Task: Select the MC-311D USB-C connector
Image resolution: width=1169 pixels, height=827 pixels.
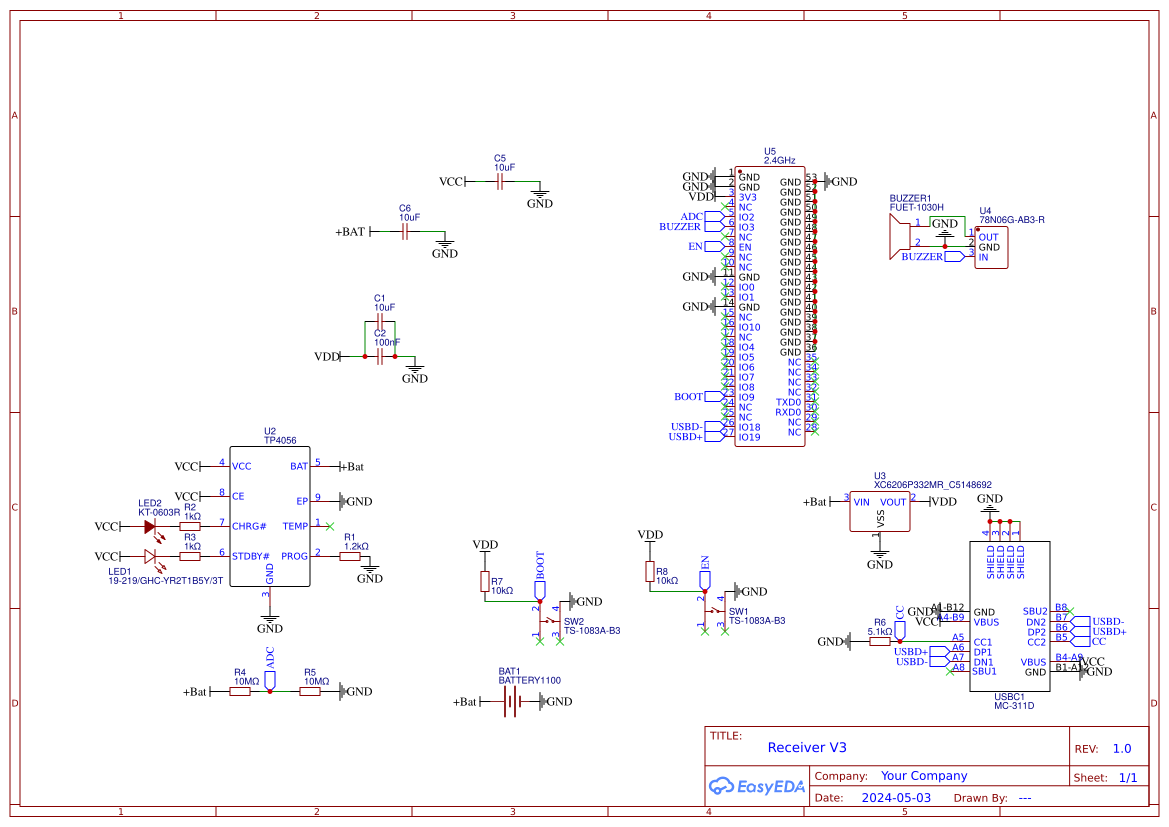Action: click(x=1008, y=615)
